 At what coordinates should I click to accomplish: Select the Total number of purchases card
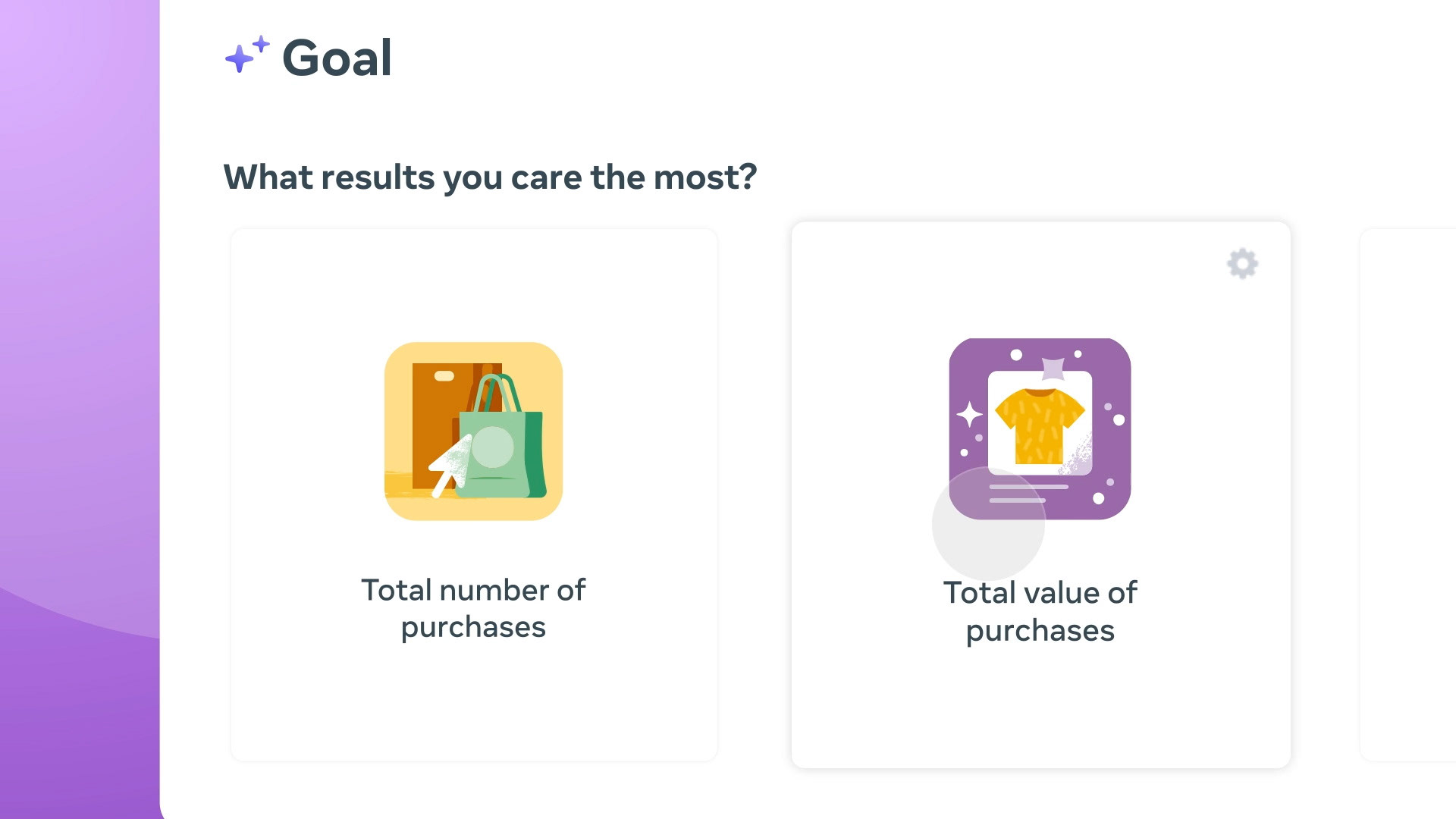(x=474, y=494)
